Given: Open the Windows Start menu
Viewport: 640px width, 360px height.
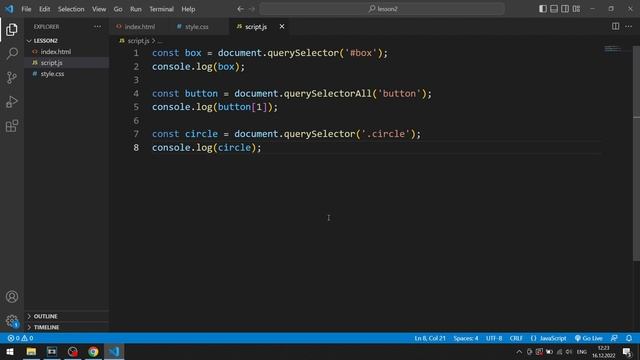Looking at the screenshot, I should click(10, 351).
